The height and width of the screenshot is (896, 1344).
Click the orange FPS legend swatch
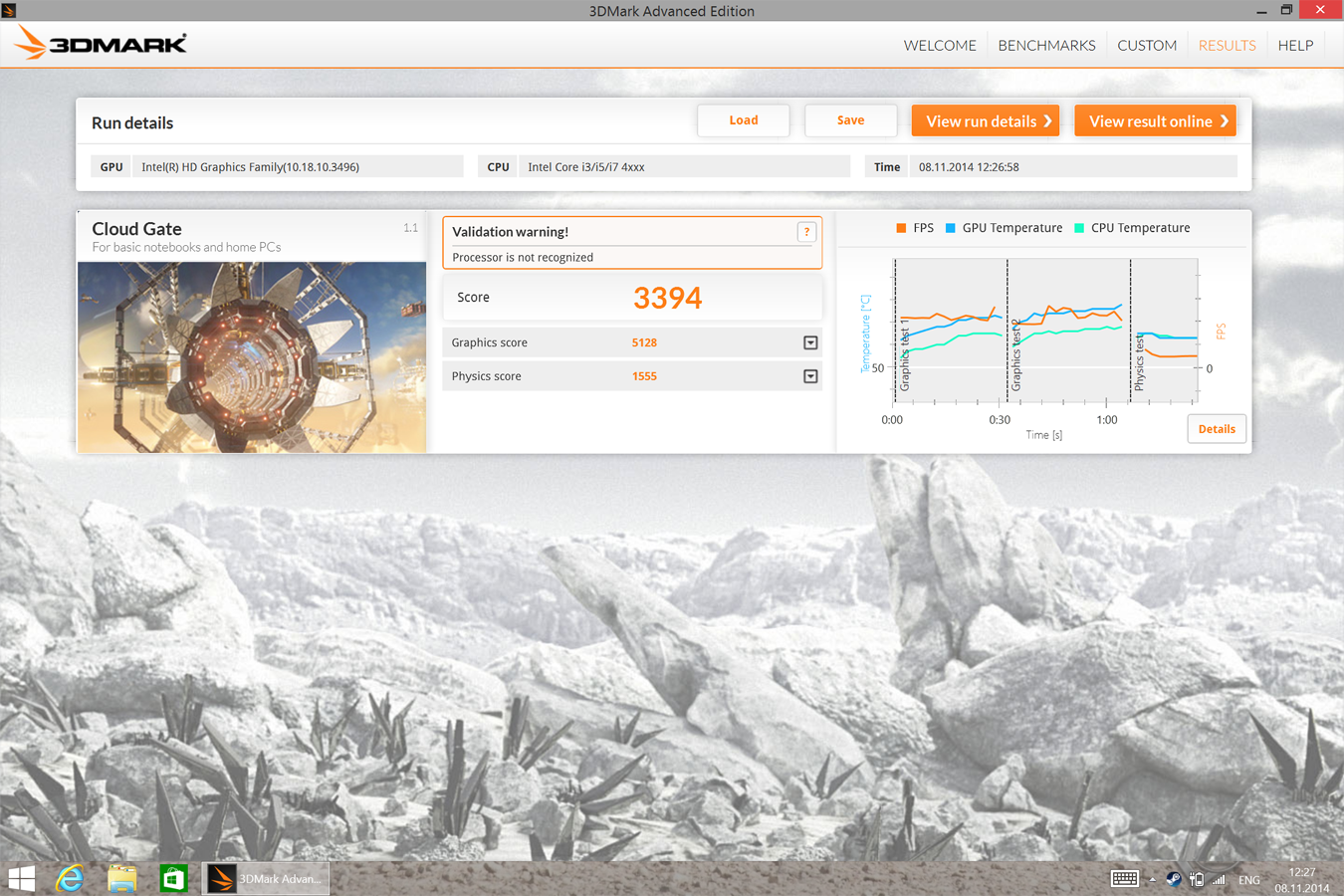pyautogui.click(x=901, y=228)
